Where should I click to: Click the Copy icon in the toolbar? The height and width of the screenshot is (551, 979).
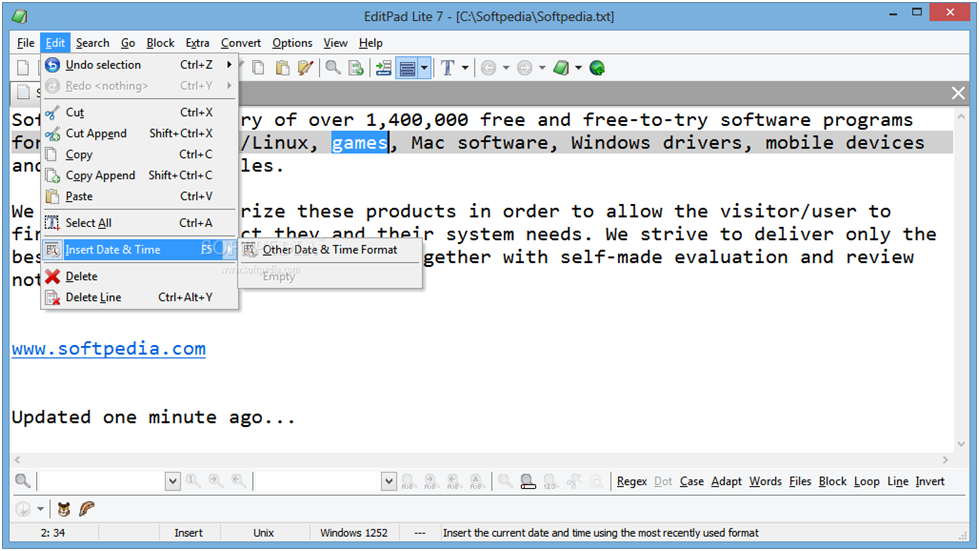coord(258,68)
